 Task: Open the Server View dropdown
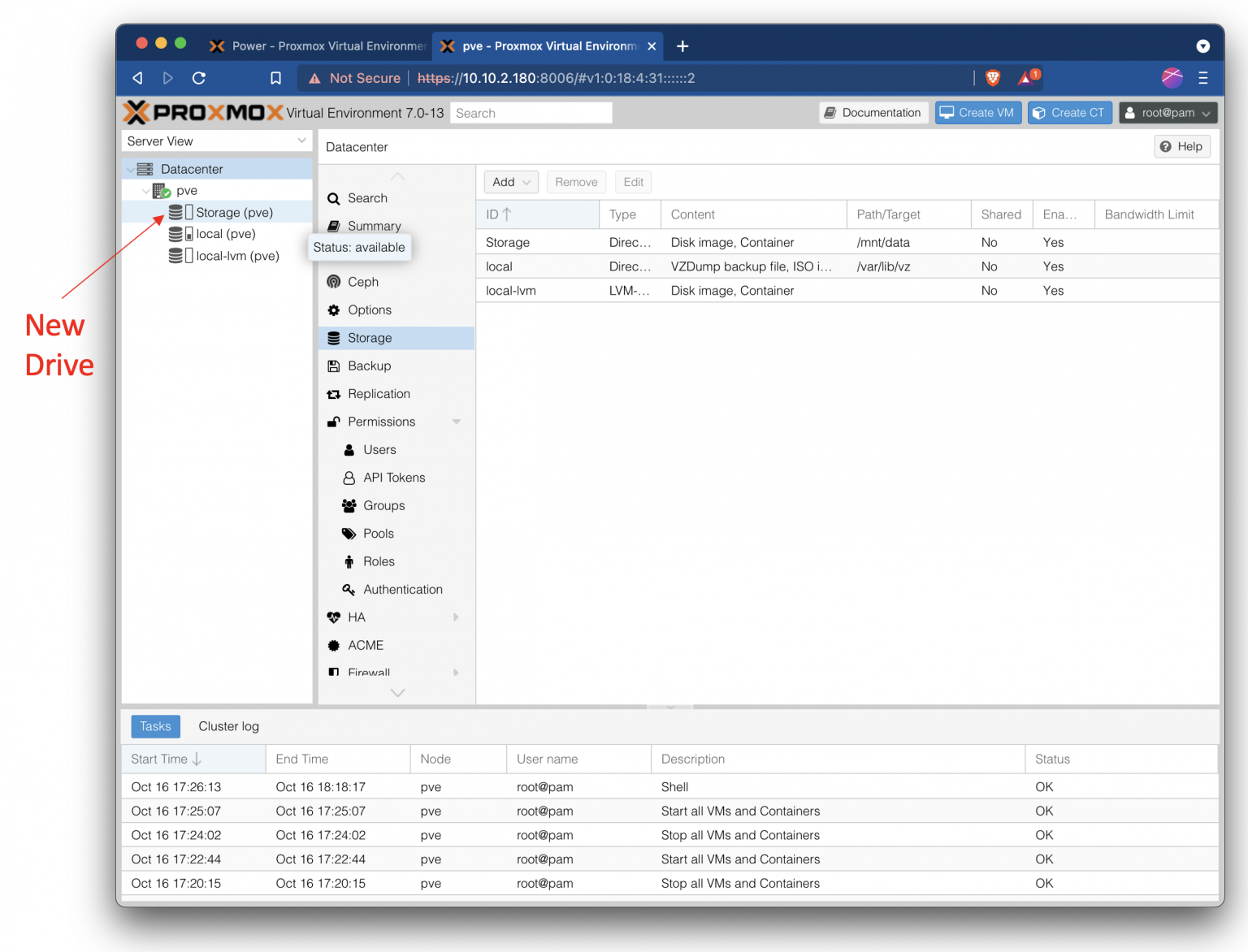coord(216,141)
